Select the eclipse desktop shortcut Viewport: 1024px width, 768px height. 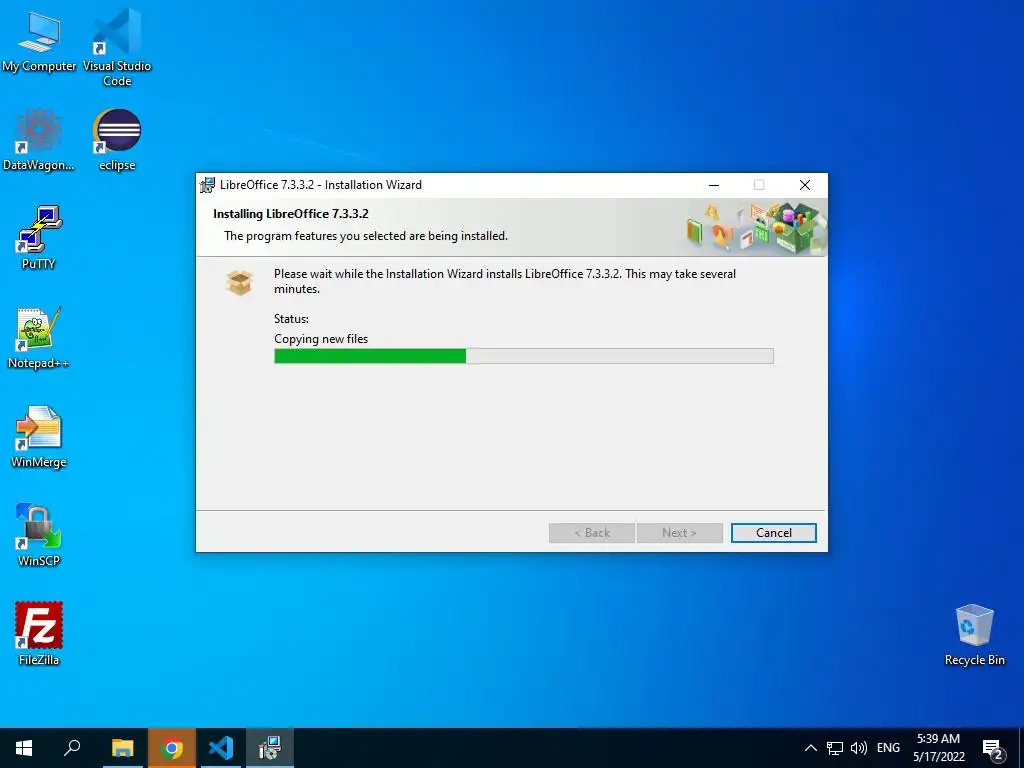117,140
